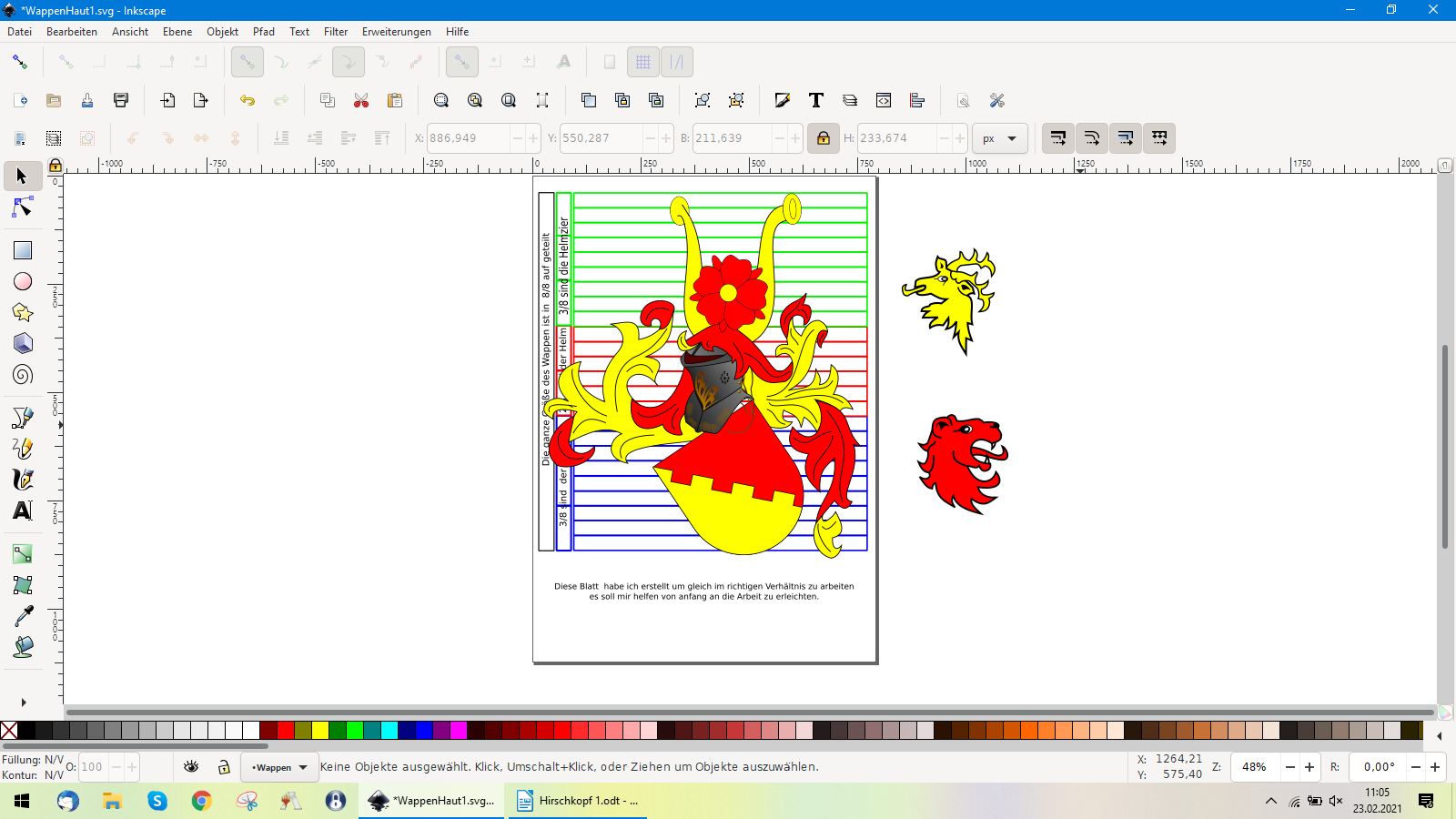Toggle the current layer lock icon

click(x=224, y=767)
